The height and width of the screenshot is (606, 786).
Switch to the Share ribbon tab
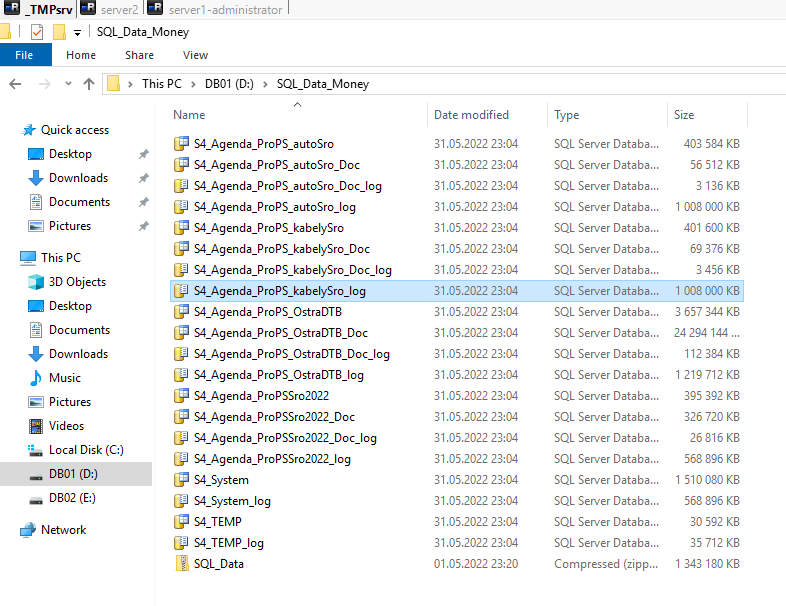(x=139, y=55)
